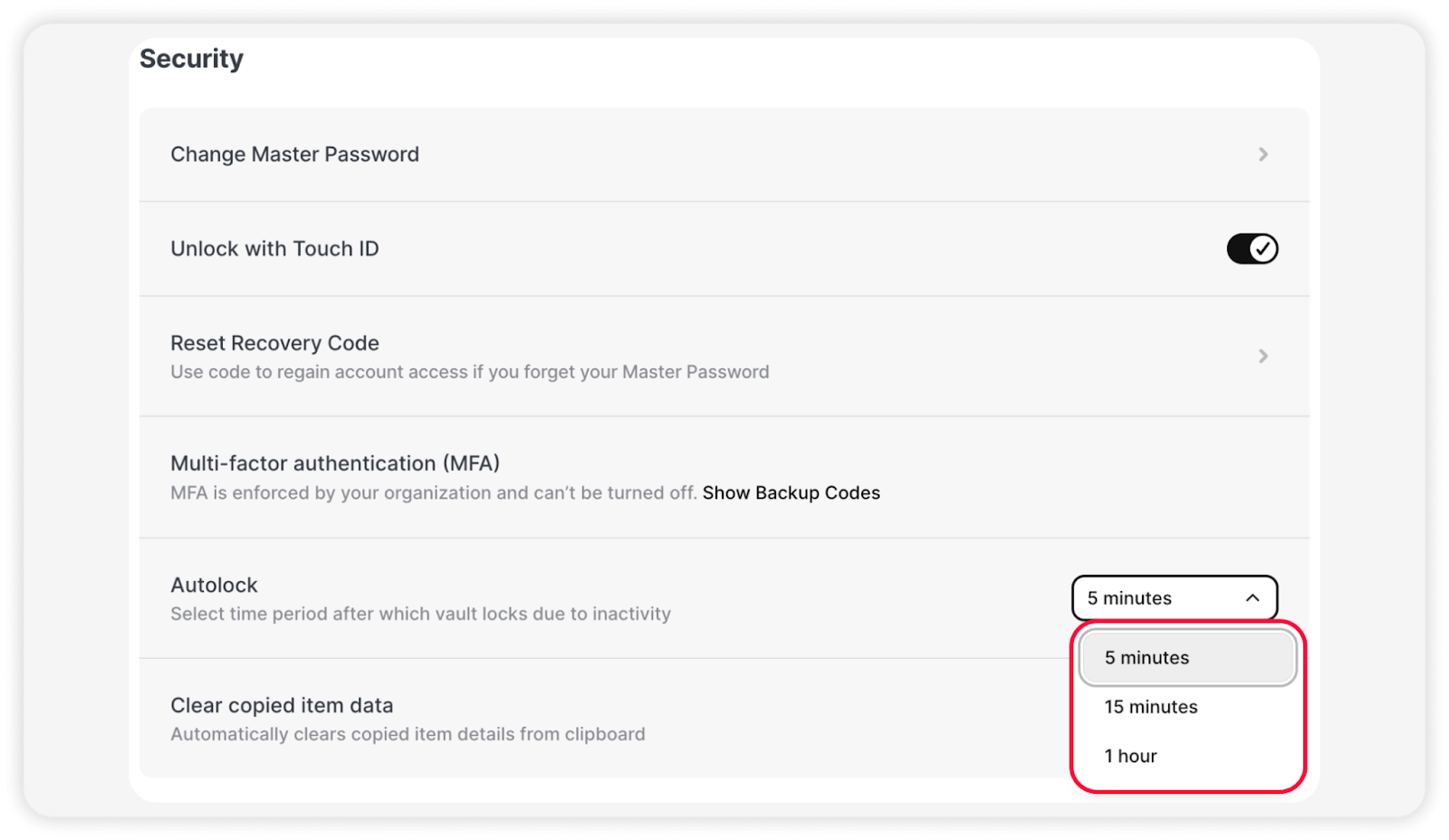1449x840 pixels.
Task: Open the Show Backup Codes link
Action: [791, 493]
